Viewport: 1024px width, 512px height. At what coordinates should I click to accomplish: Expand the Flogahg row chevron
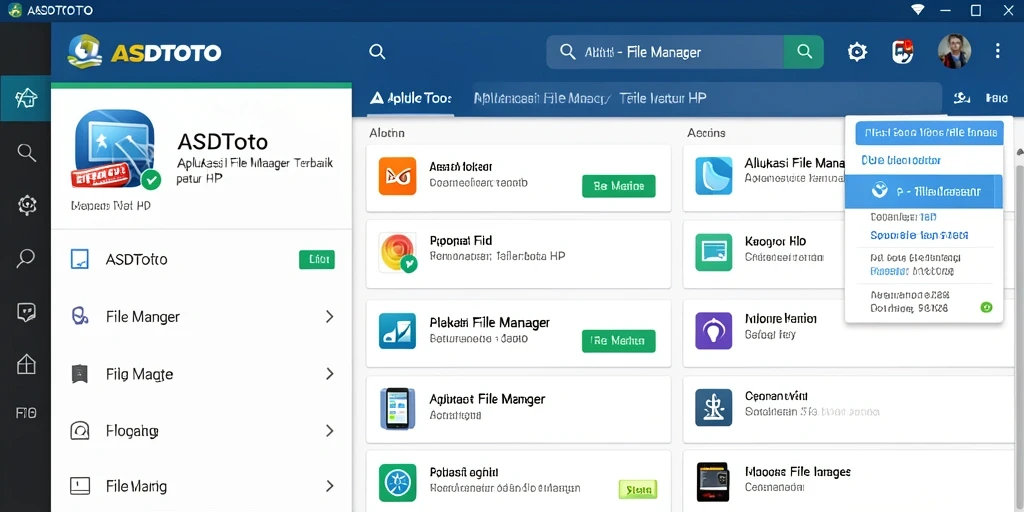coord(329,431)
